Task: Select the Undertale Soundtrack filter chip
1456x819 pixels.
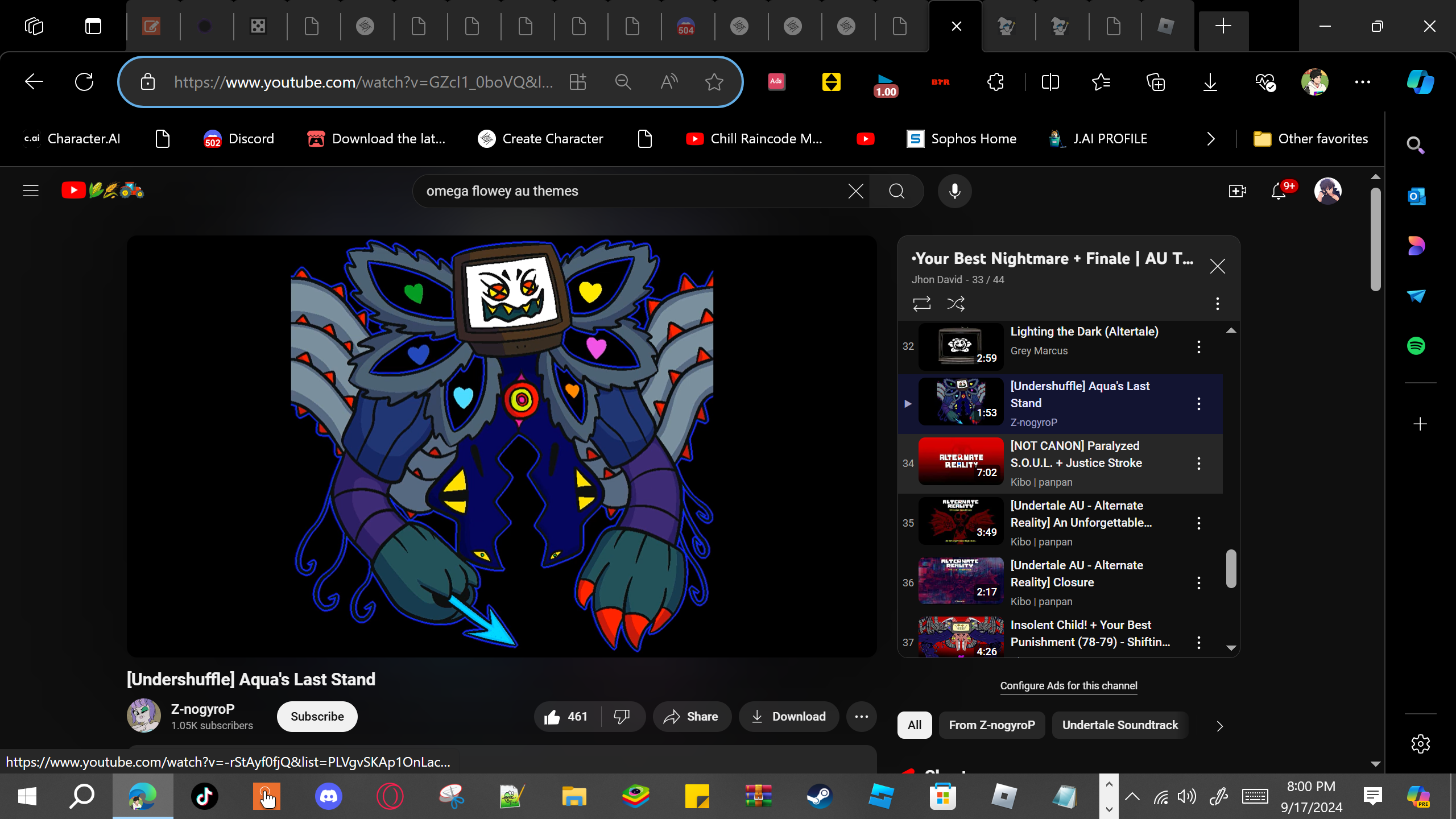Action: pos(1119,725)
